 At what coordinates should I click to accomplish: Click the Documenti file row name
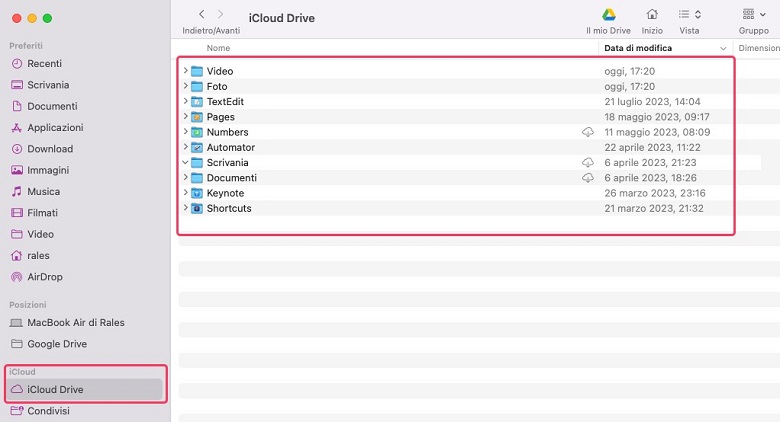232,178
